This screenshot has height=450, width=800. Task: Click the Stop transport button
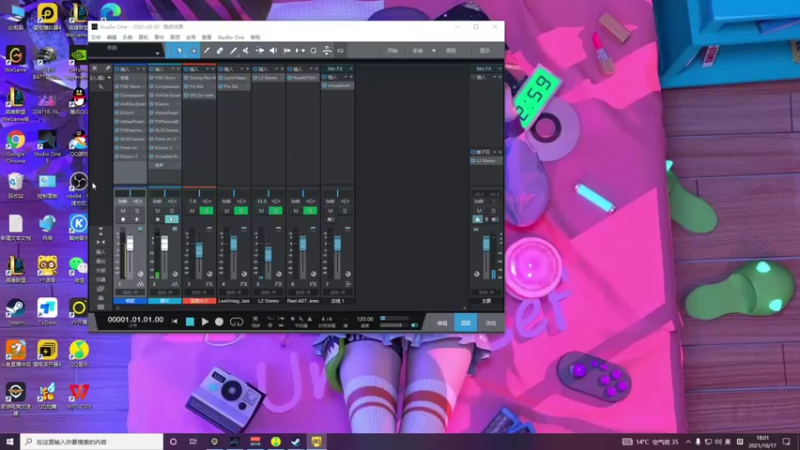[x=190, y=321]
